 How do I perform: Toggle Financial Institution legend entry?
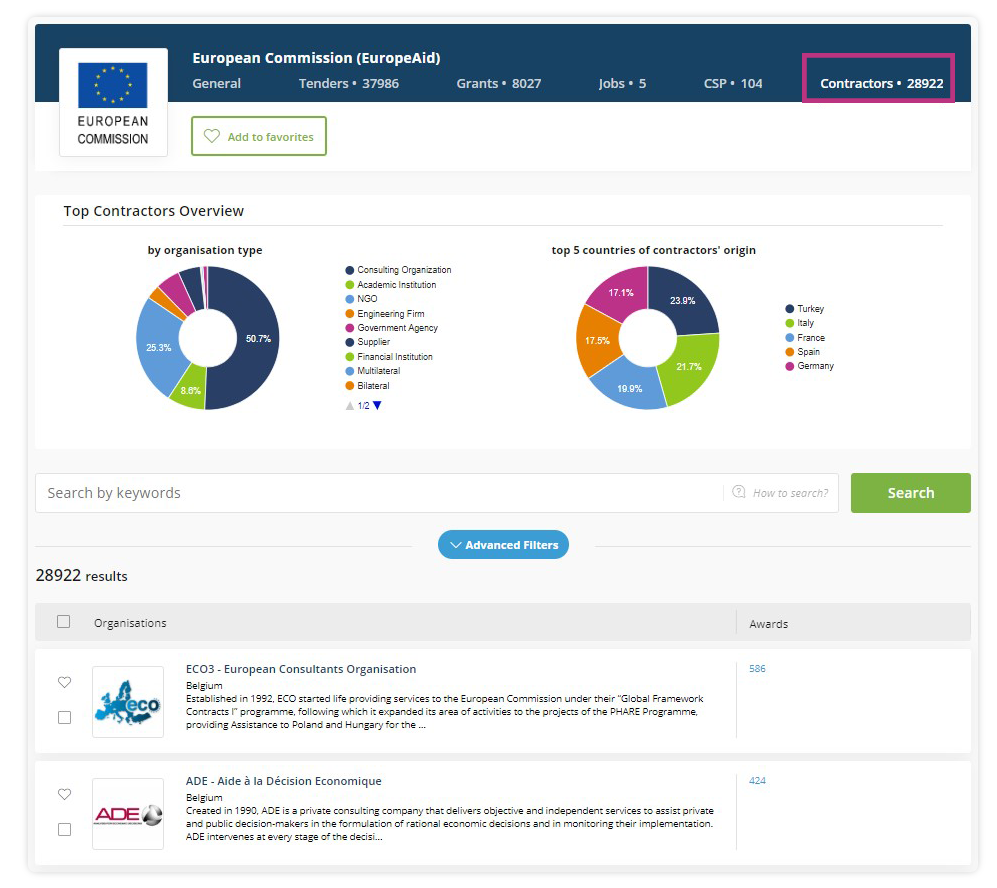click(389, 357)
